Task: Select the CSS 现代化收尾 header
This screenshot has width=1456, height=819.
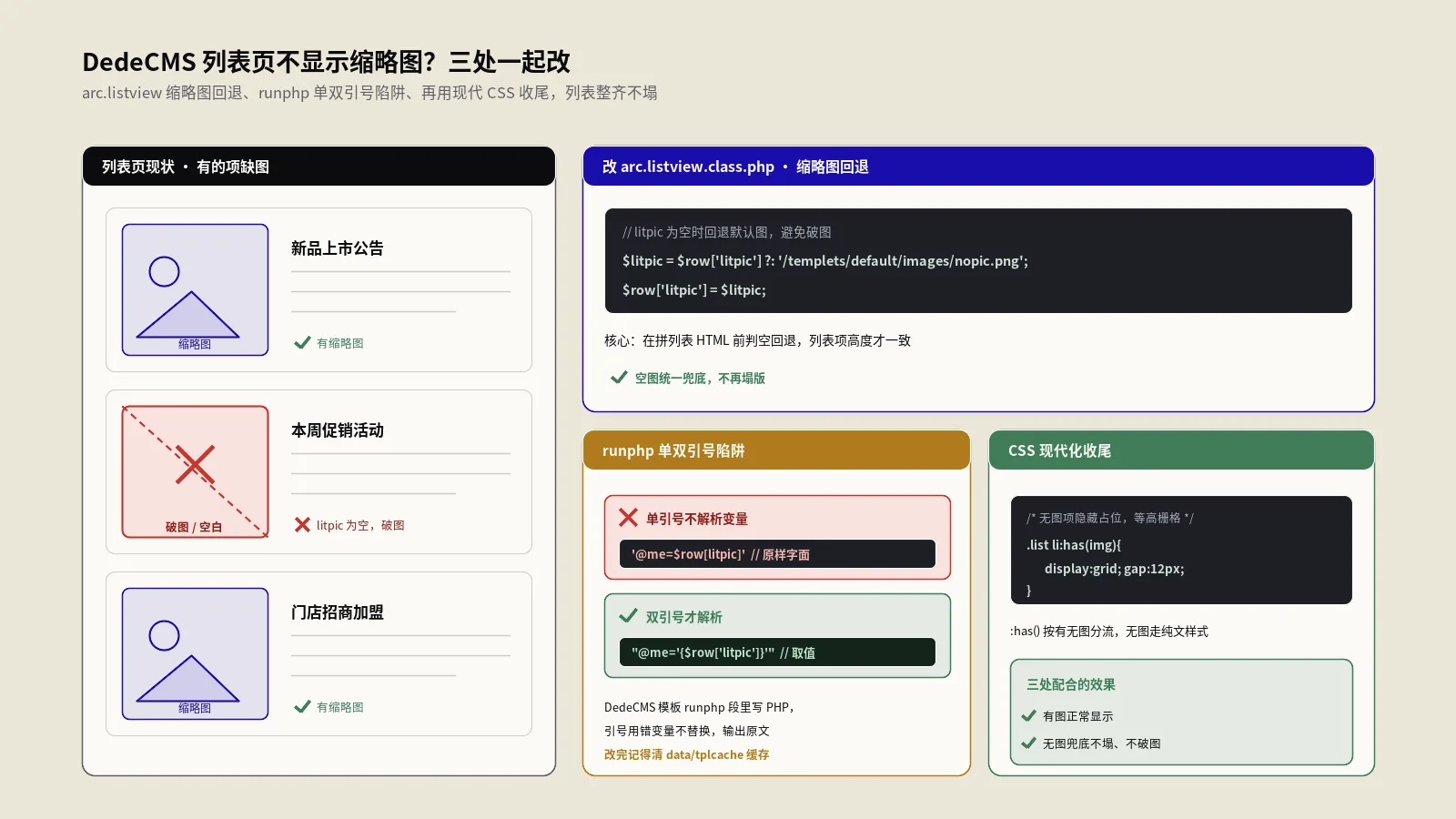Action: [x=1181, y=450]
